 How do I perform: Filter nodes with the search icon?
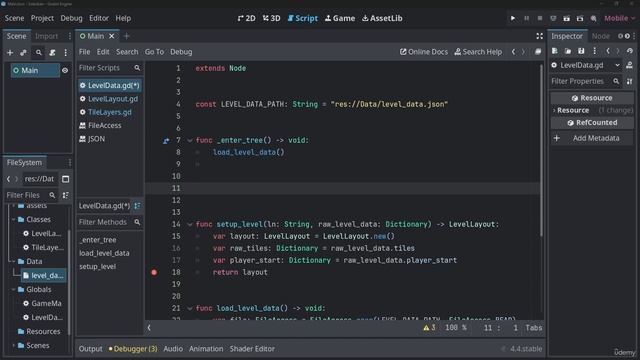tap(38, 53)
